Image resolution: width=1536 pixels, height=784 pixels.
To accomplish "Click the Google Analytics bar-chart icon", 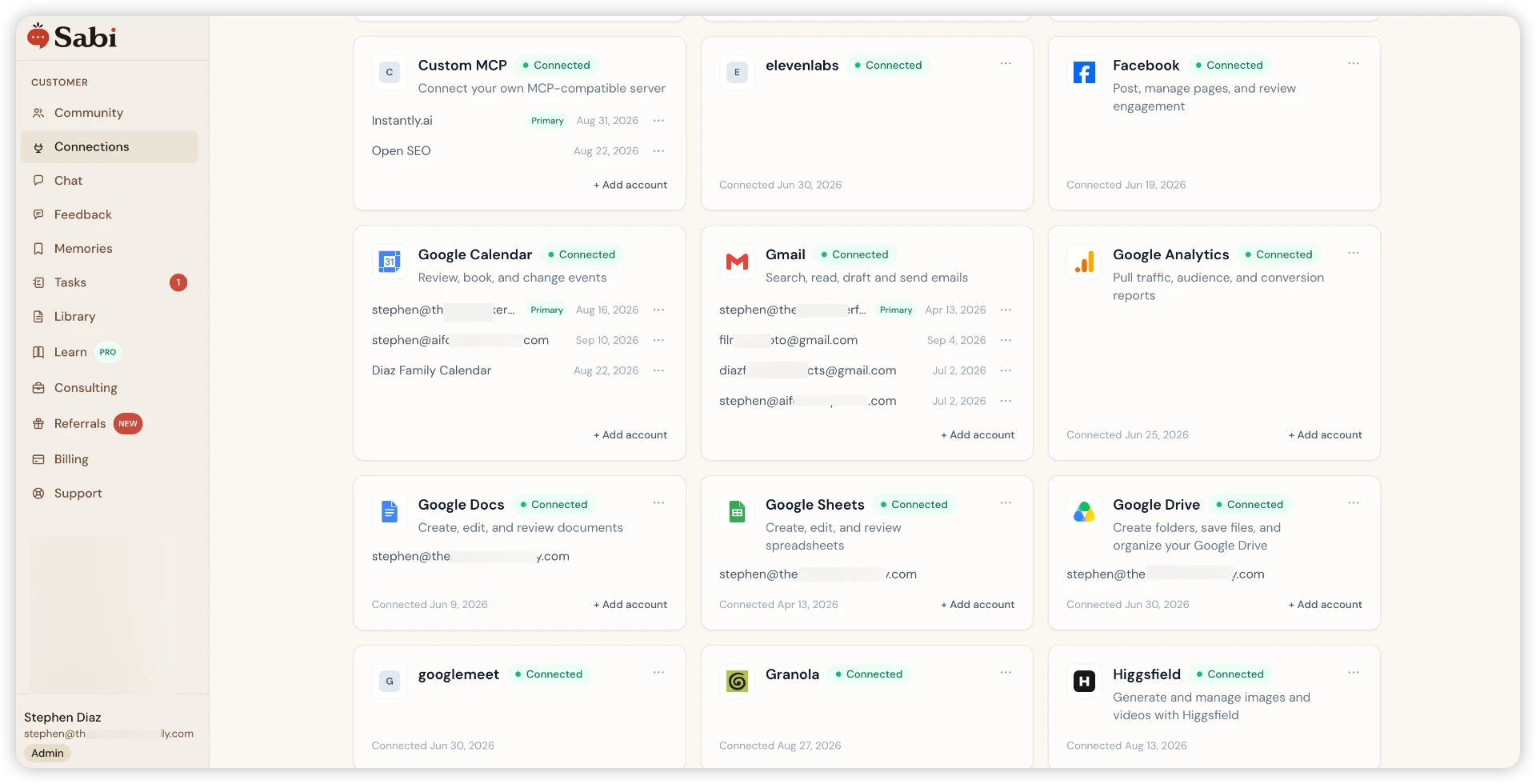I will [1084, 262].
